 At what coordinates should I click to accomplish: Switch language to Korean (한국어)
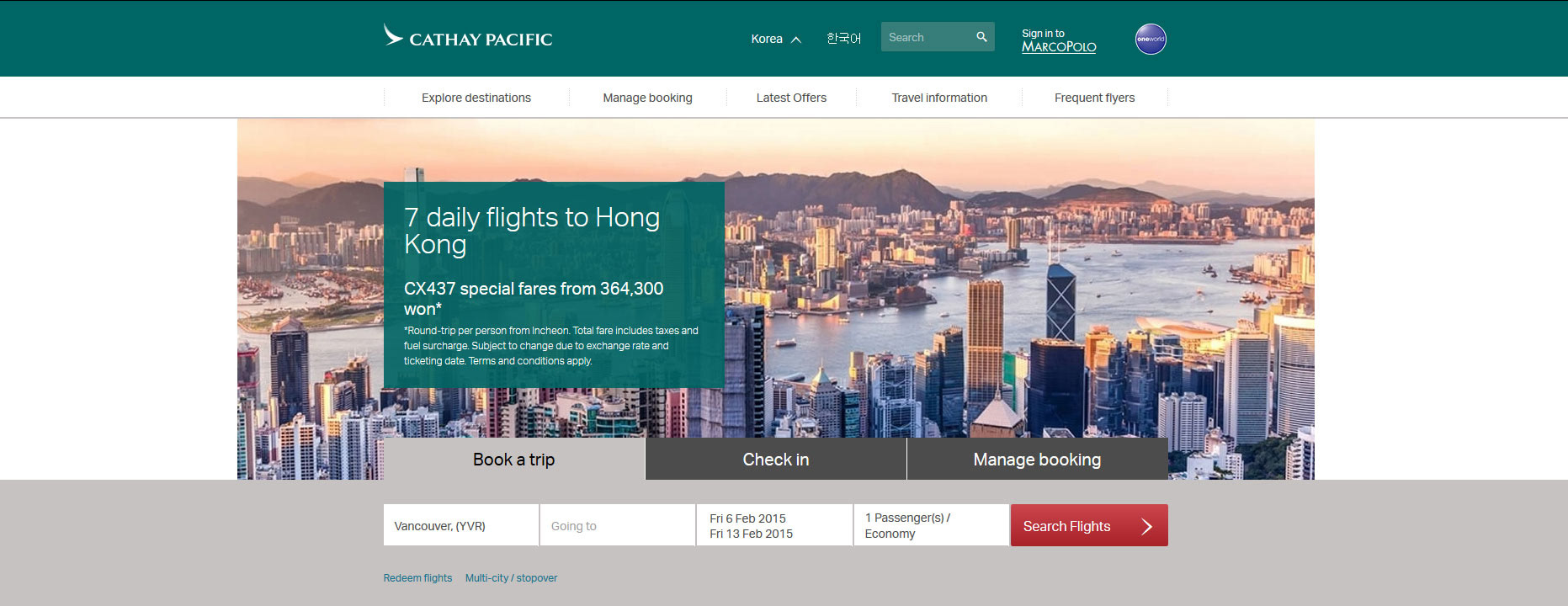843,39
